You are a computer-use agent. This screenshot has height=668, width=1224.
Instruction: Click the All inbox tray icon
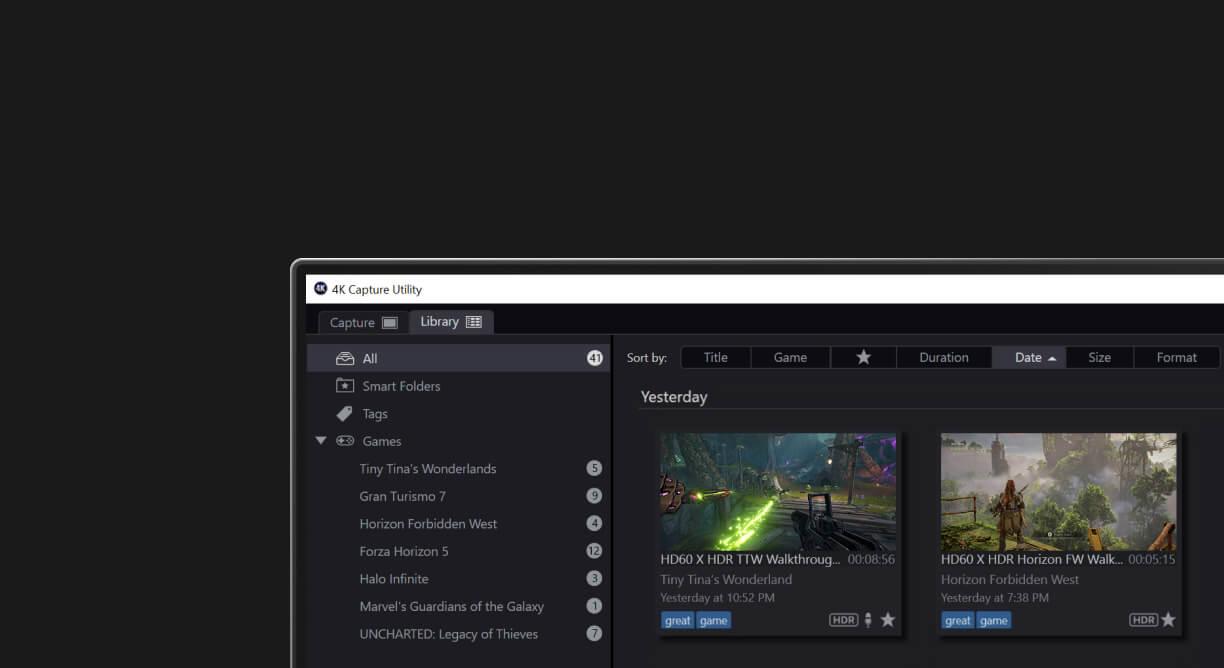coord(345,359)
